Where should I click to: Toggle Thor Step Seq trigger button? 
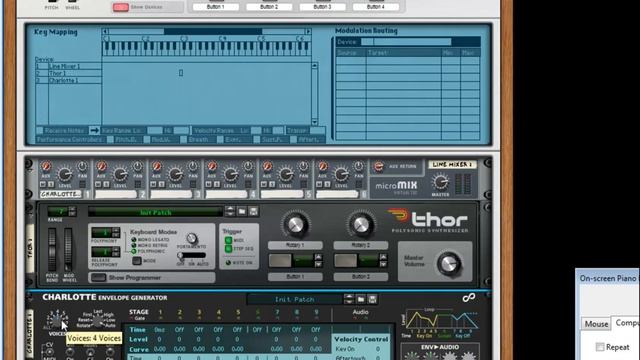click(228, 249)
